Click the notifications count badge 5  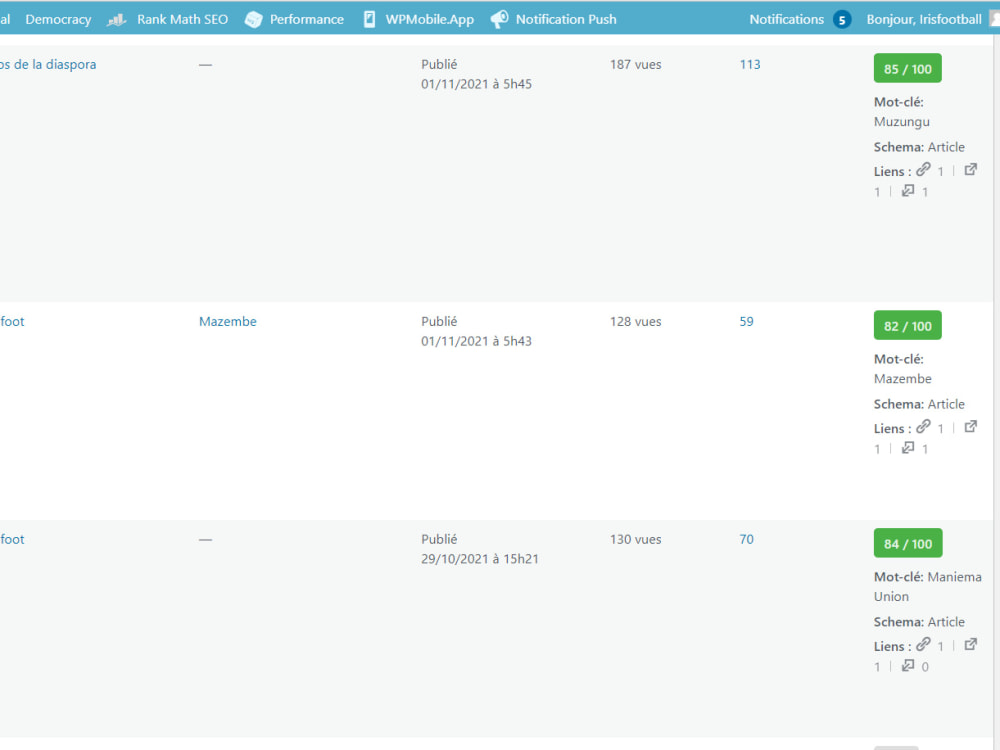[x=842, y=20]
